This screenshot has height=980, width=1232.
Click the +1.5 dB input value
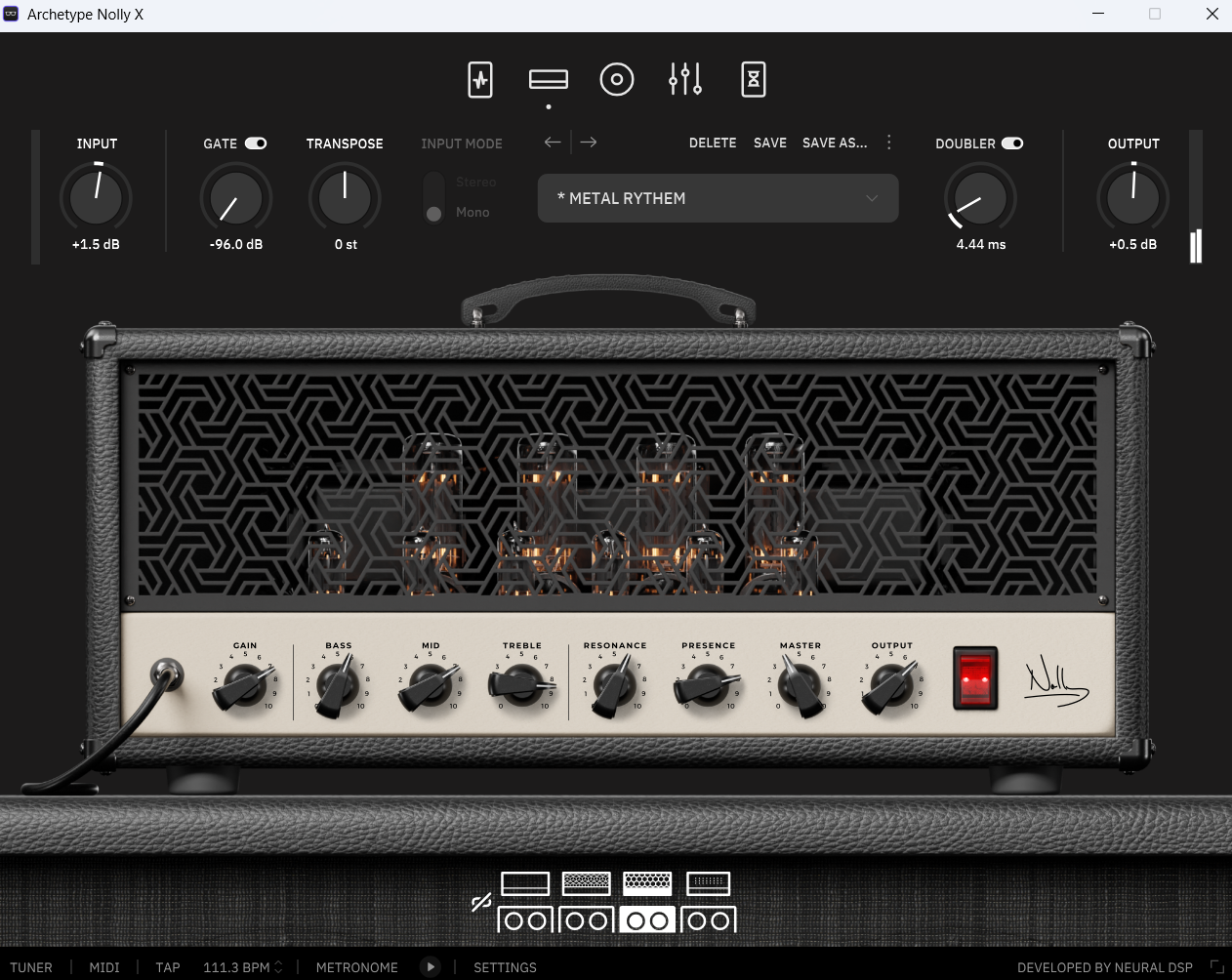[96, 244]
